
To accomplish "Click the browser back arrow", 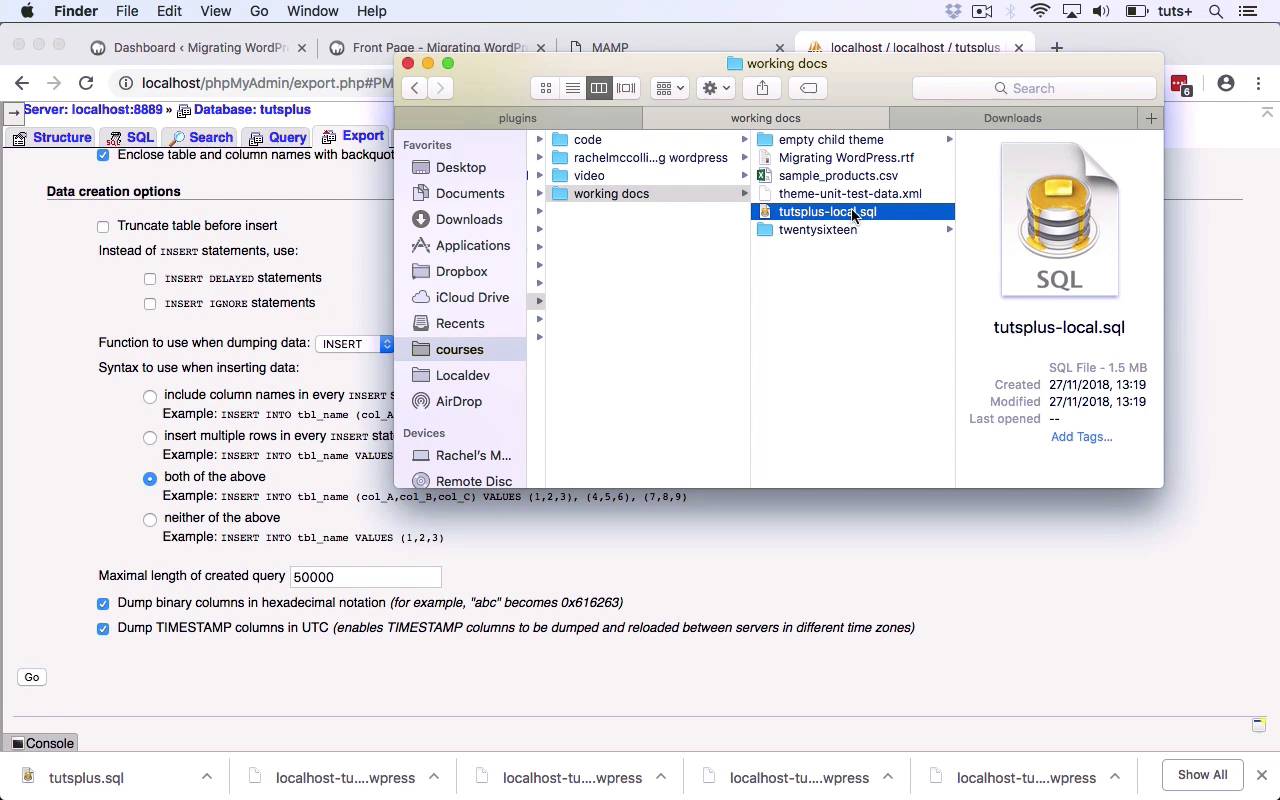I will [22, 84].
